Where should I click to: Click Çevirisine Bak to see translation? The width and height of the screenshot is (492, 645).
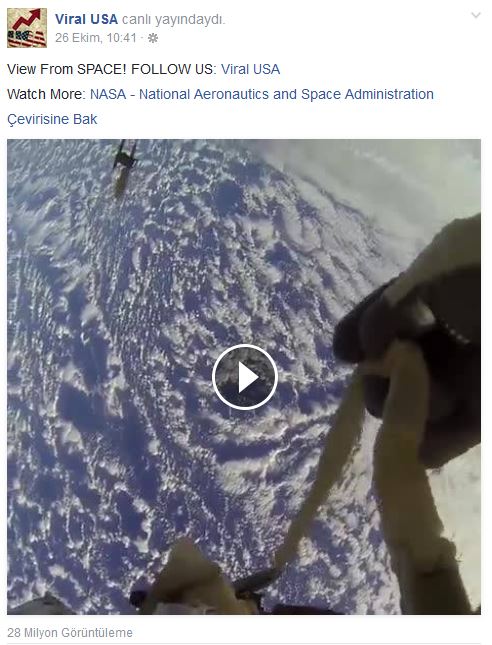[52, 119]
